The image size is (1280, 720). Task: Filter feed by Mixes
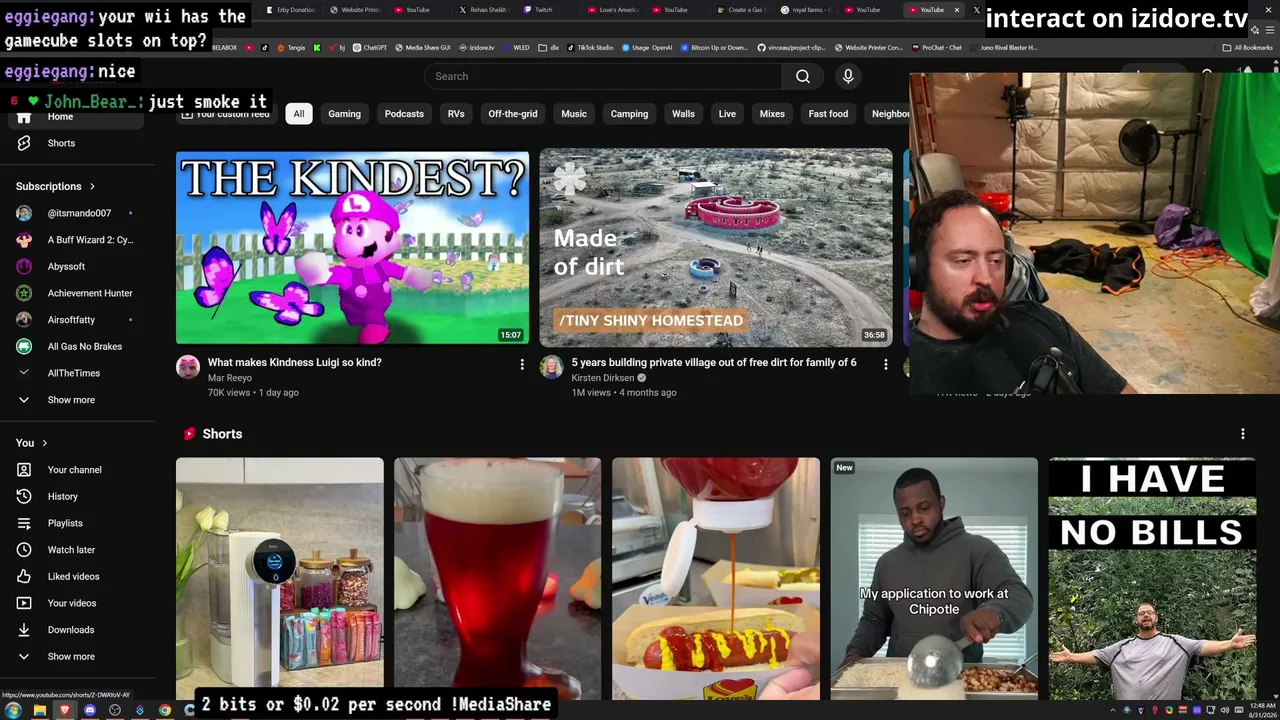coord(772,114)
